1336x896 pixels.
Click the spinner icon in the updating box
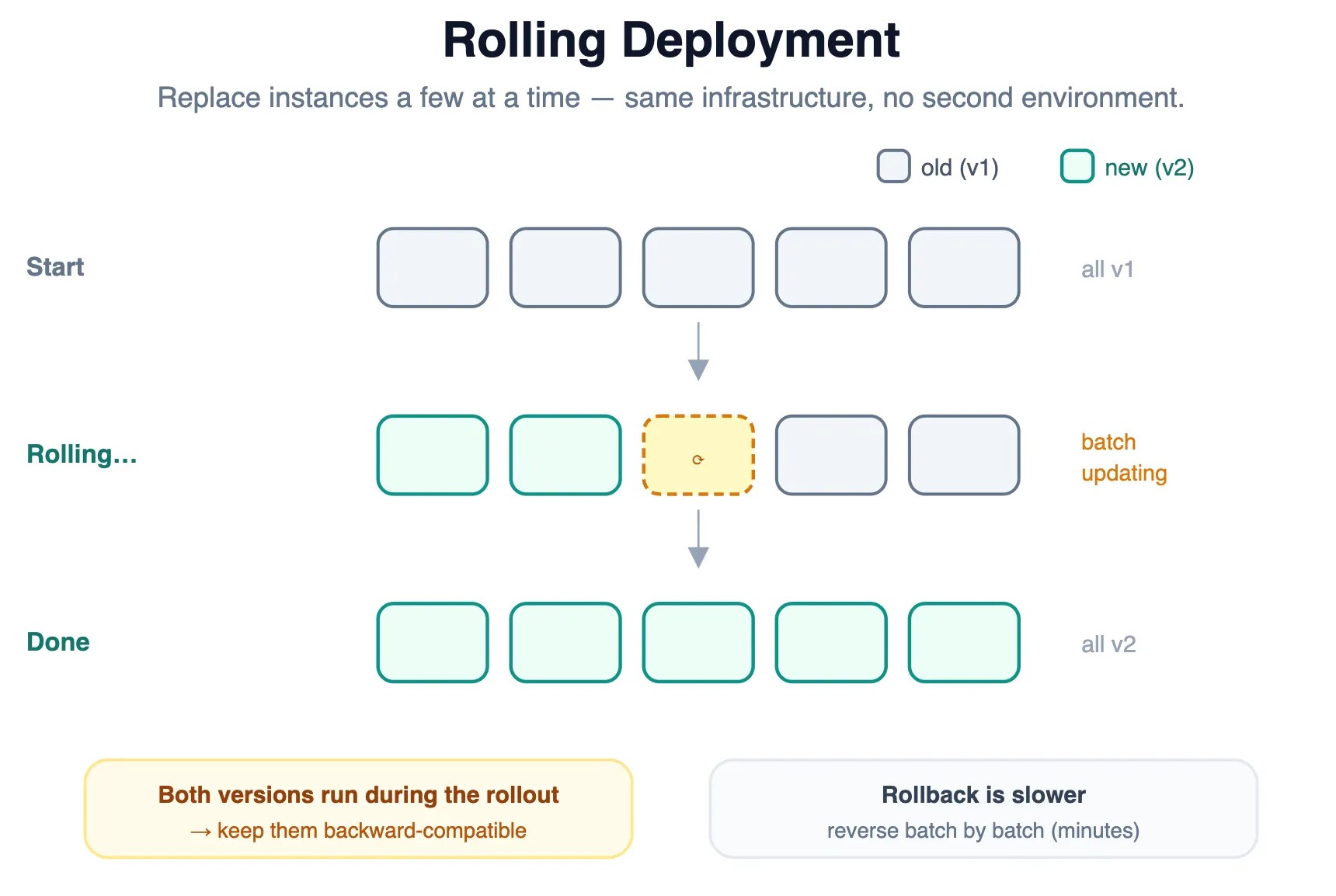coord(698,460)
